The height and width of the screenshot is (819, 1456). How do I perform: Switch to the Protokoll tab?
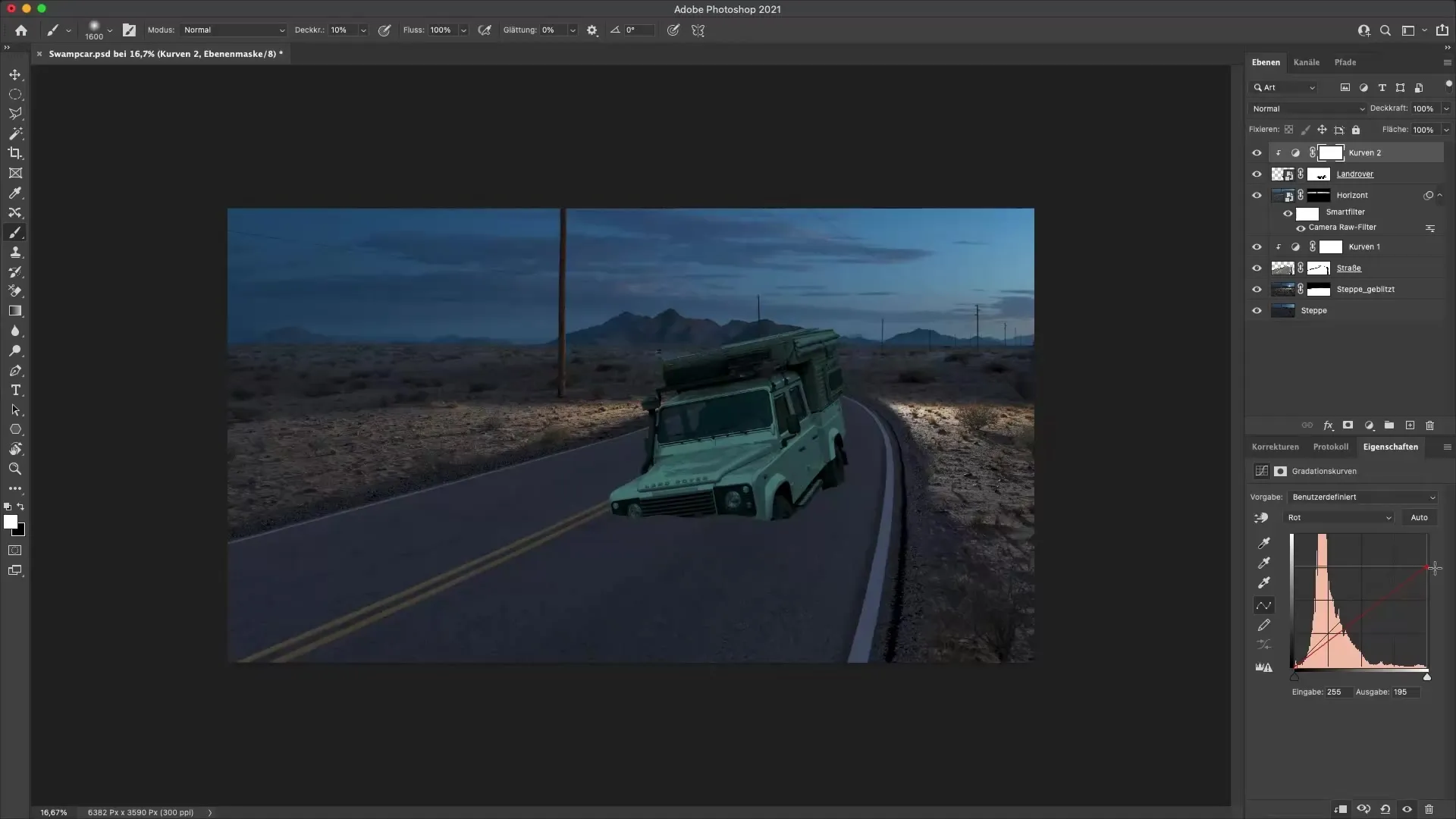coord(1330,447)
